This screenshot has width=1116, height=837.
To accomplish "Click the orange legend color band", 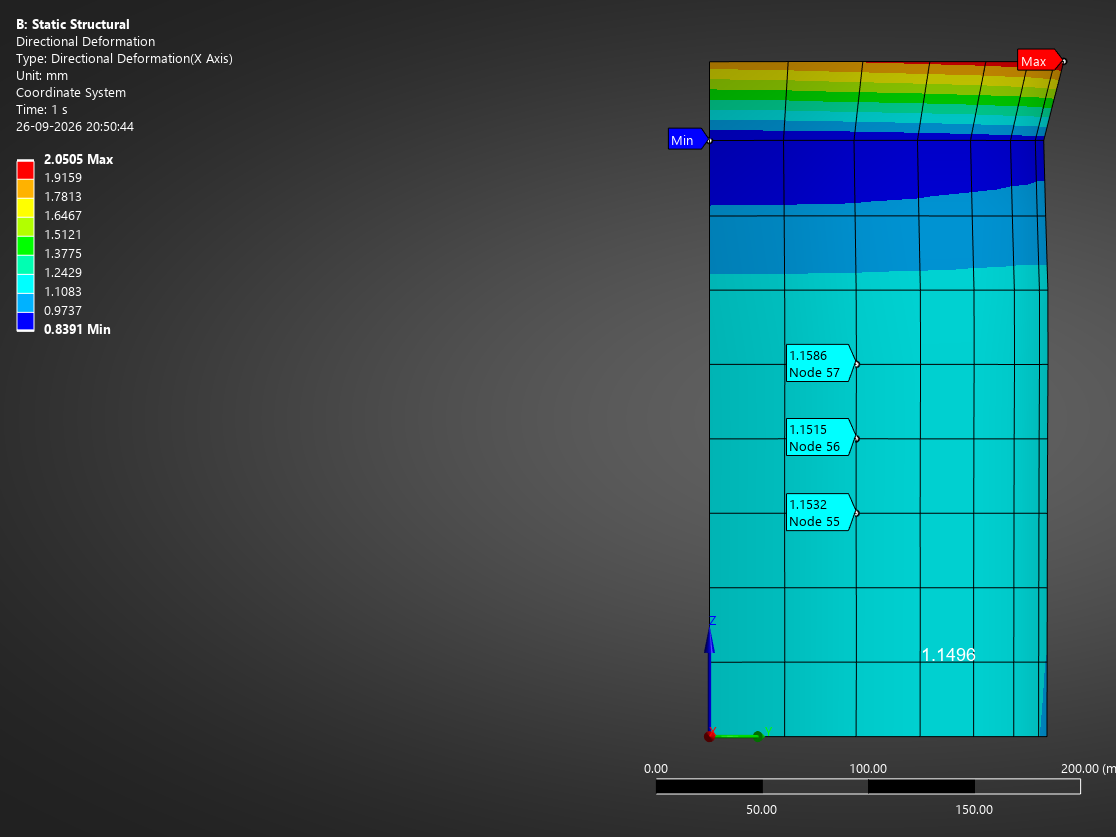I will click(26, 189).
